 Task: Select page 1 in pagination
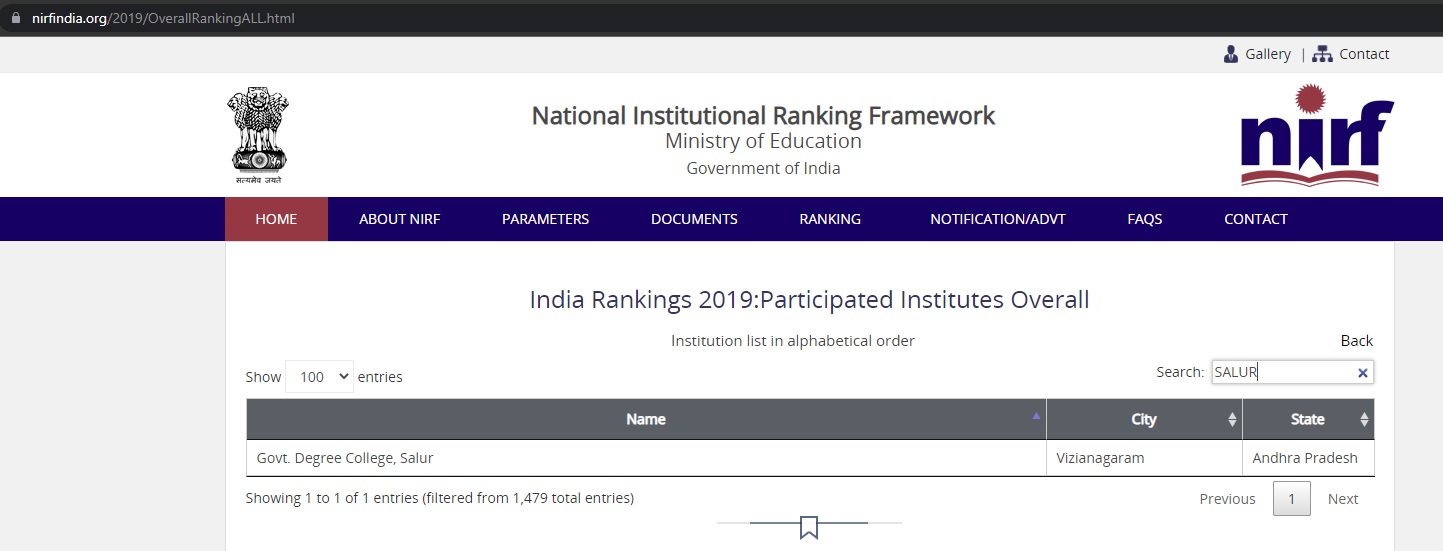point(1292,499)
